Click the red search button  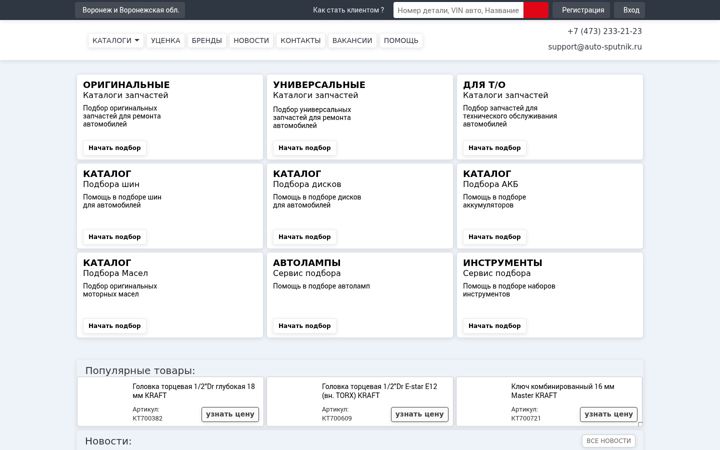point(536,10)
